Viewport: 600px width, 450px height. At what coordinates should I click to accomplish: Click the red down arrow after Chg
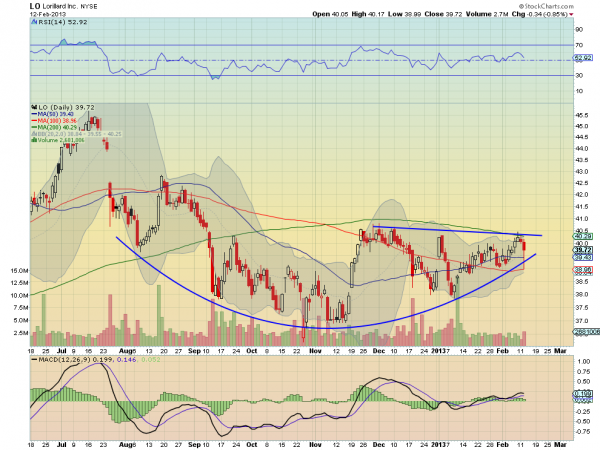tap(571, 15)
